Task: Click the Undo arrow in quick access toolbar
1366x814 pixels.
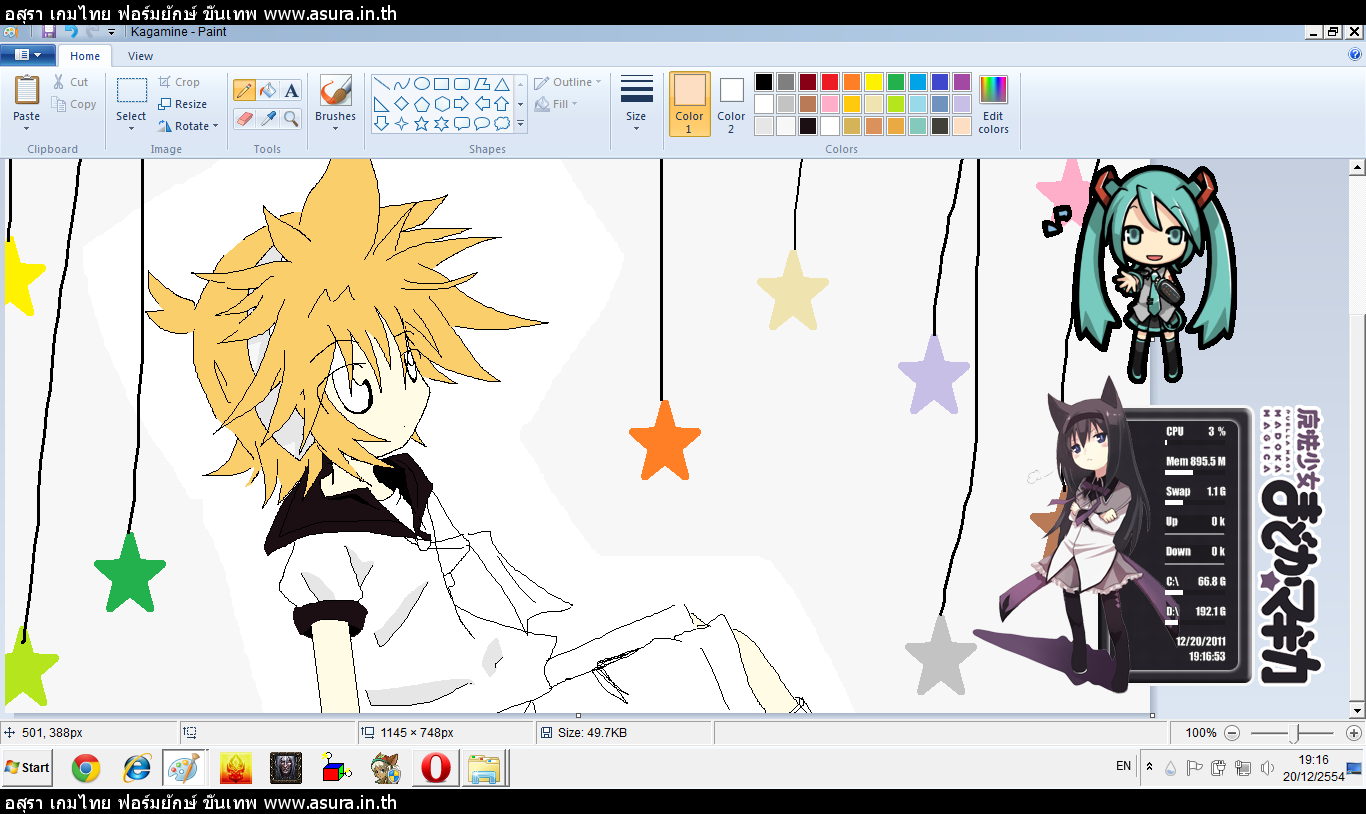Action: 71,32
